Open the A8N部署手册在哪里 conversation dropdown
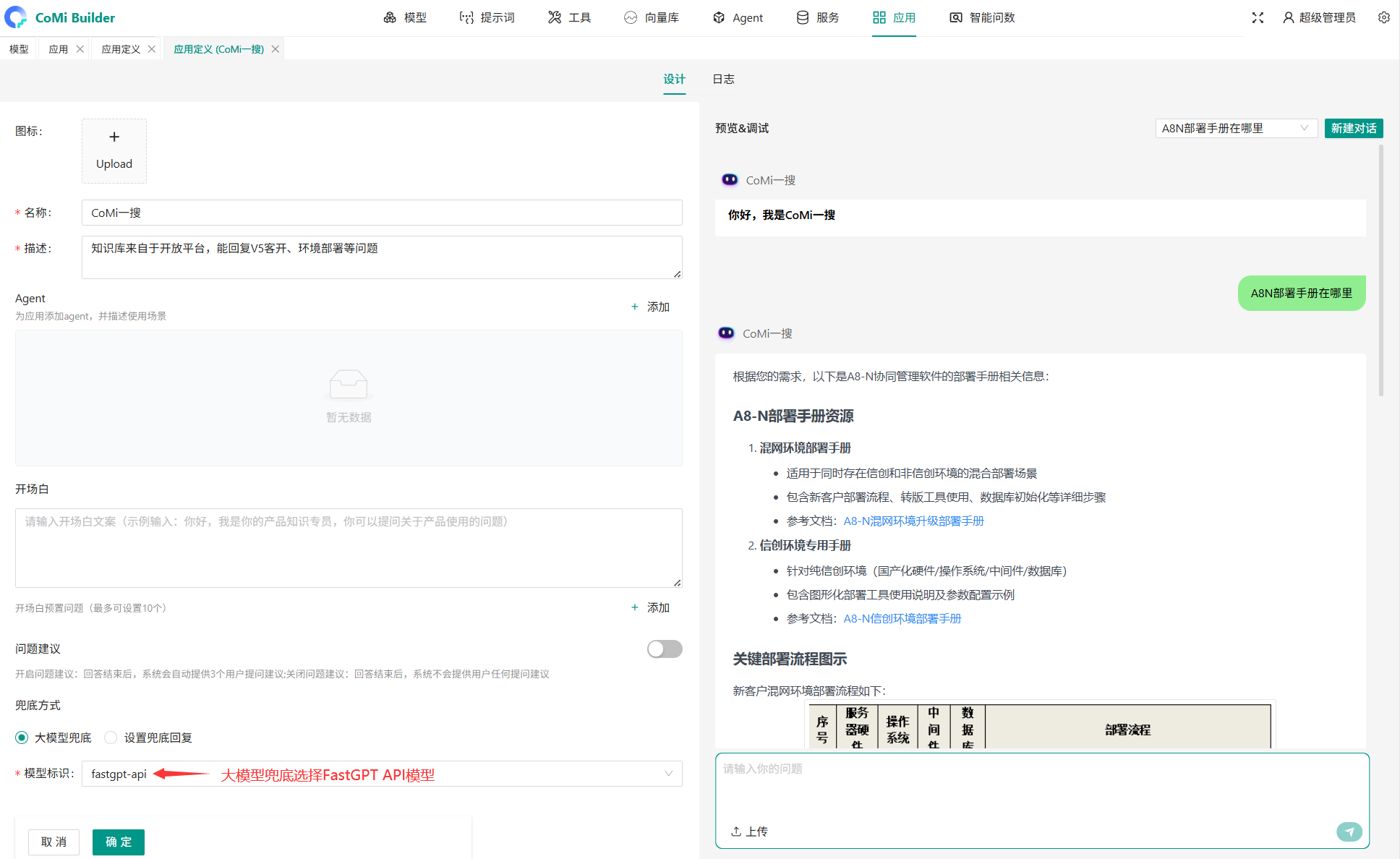This screenshot has width=1400, height=859. (1235, 128)
